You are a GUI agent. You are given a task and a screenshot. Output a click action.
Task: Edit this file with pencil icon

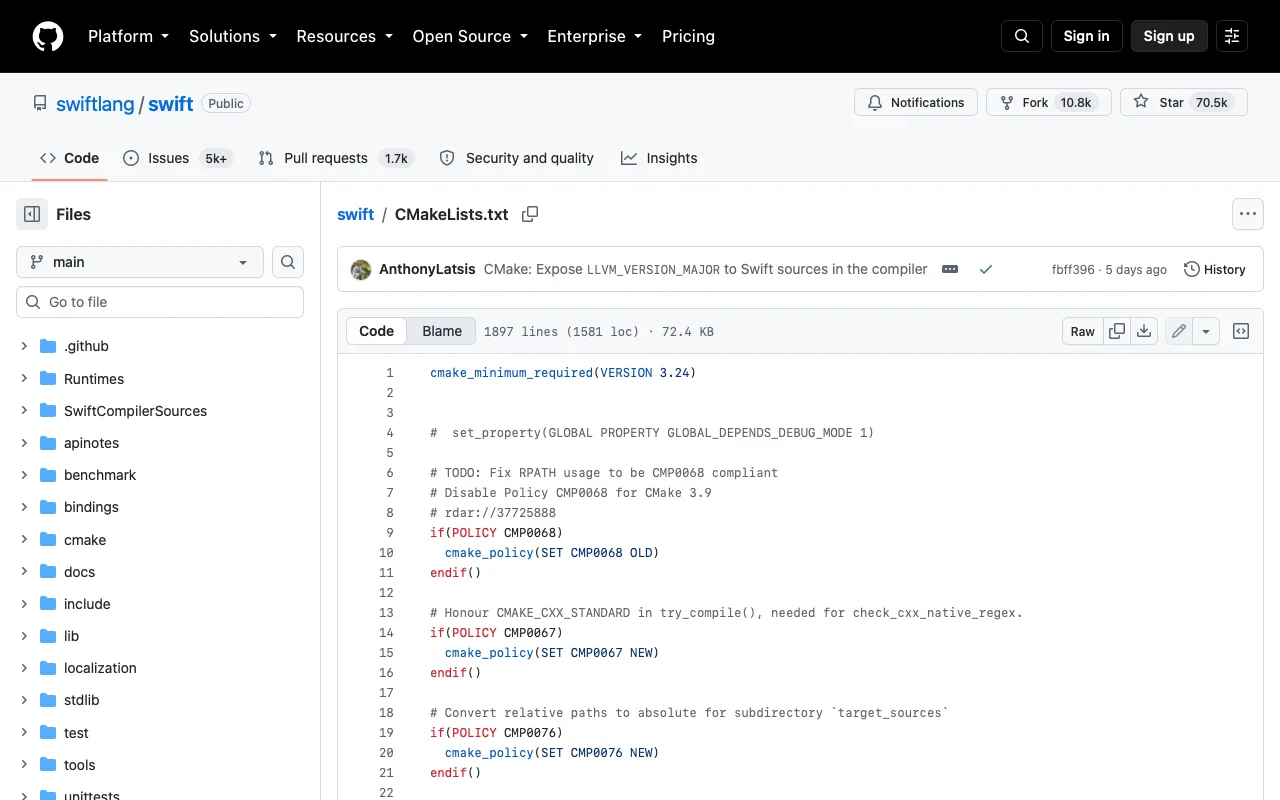[1179, 331]
